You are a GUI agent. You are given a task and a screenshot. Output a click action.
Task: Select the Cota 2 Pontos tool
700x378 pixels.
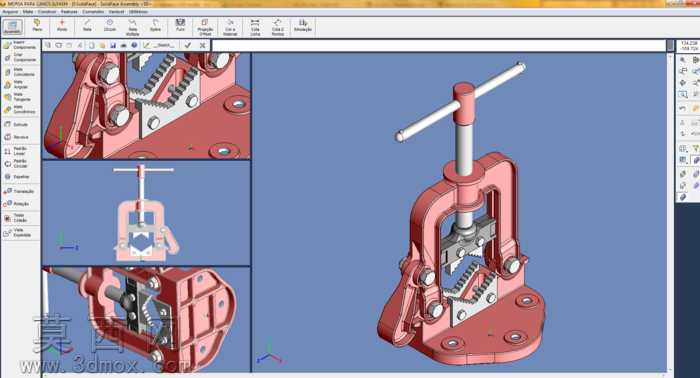pos(278,27)
